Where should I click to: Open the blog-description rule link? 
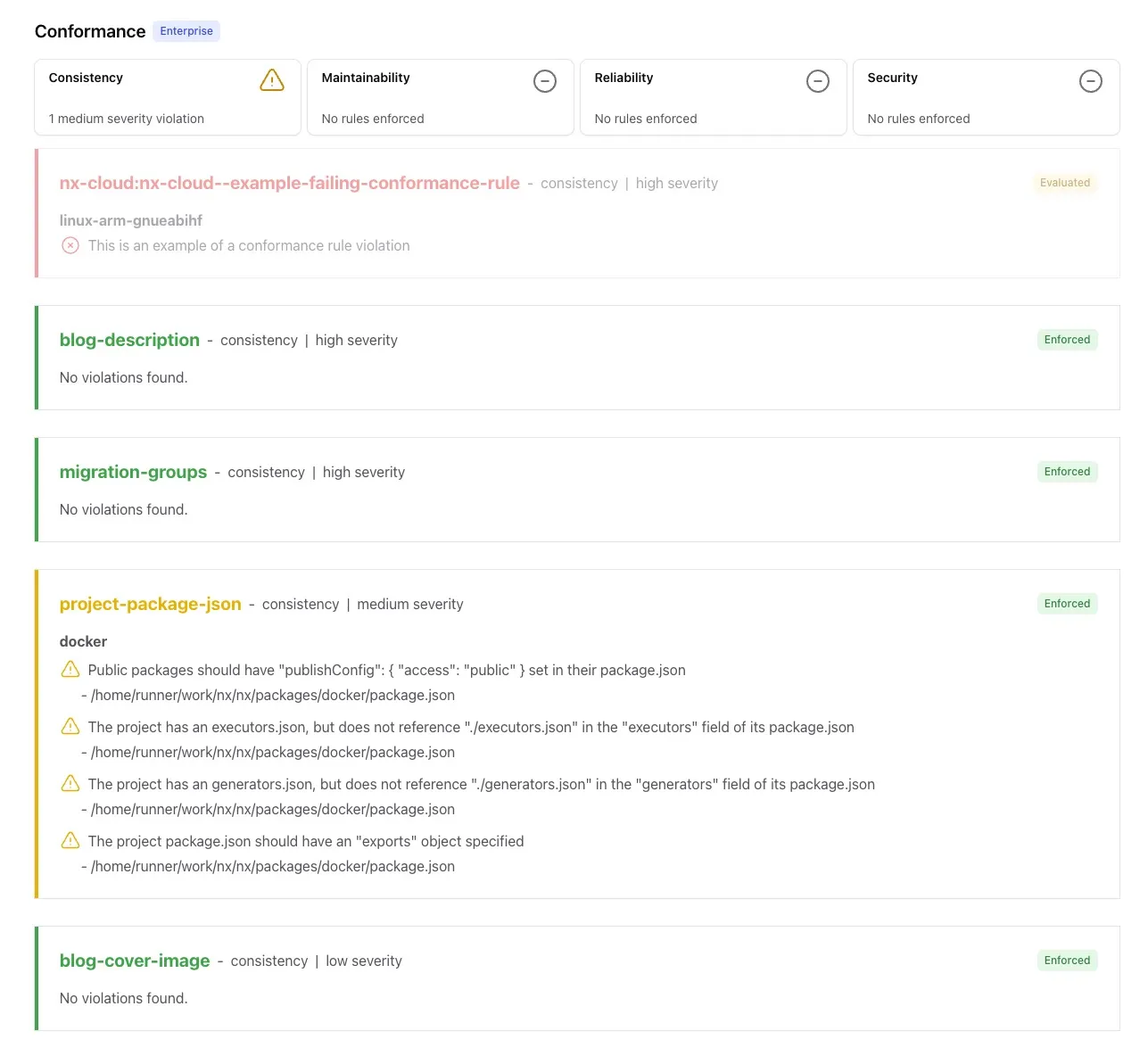tap(129, 340)
